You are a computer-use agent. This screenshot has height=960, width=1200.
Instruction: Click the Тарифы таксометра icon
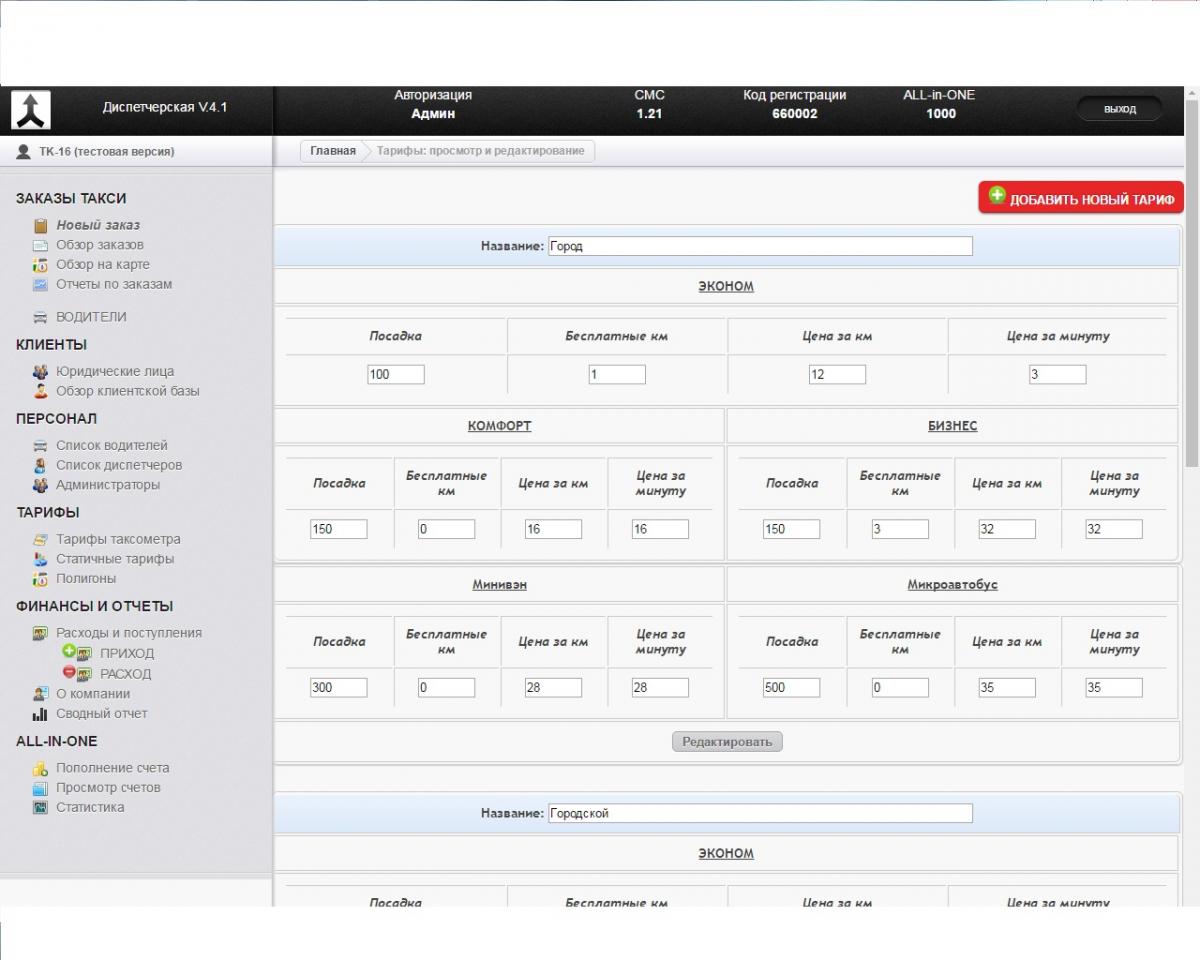tap(40, 539)
